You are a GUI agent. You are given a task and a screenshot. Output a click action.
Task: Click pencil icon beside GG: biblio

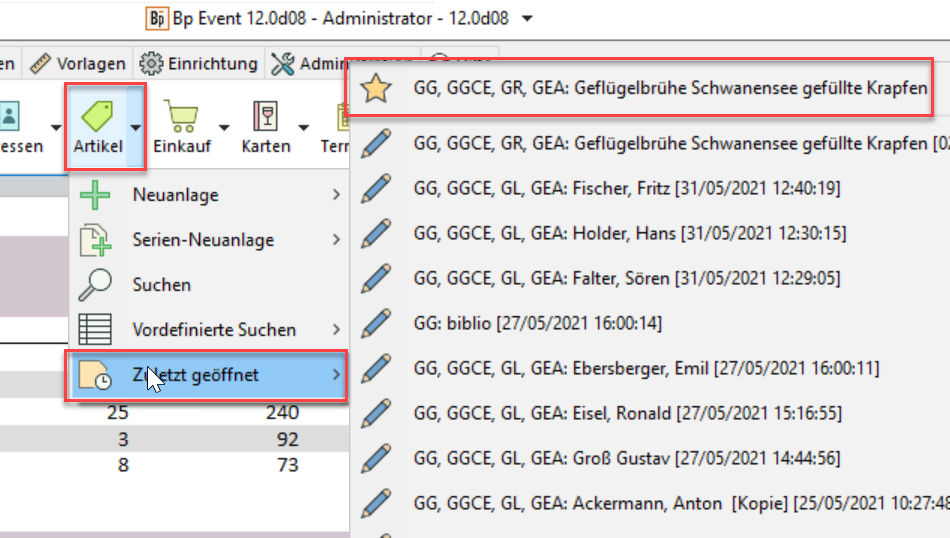[376, 323]
